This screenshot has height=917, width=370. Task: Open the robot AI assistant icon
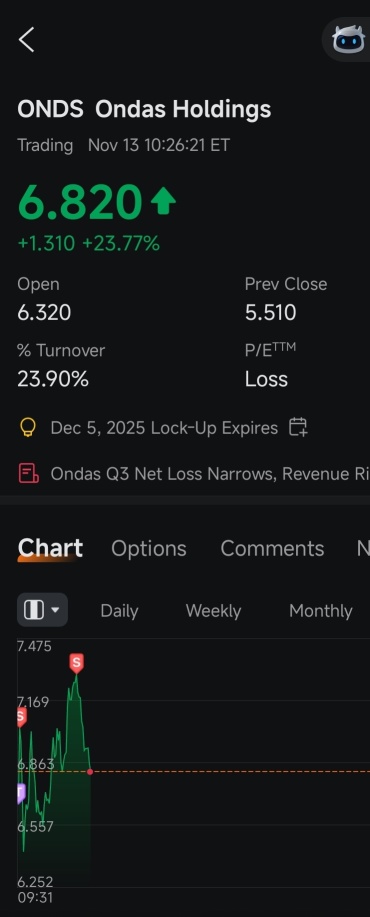(x=348, y=39)
